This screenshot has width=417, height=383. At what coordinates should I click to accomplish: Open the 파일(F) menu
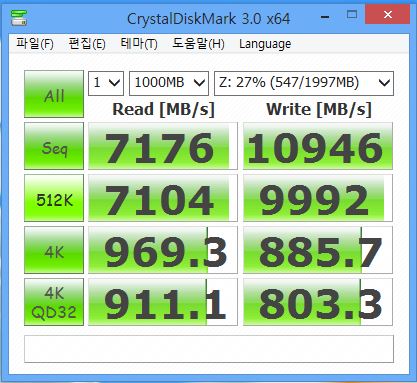coord(35,44)
